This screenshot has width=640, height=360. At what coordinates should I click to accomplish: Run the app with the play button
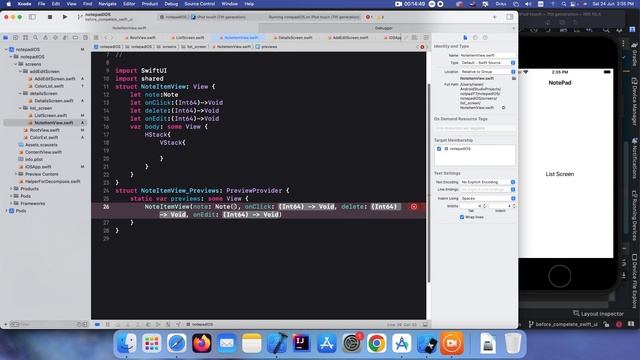(64, 17)
